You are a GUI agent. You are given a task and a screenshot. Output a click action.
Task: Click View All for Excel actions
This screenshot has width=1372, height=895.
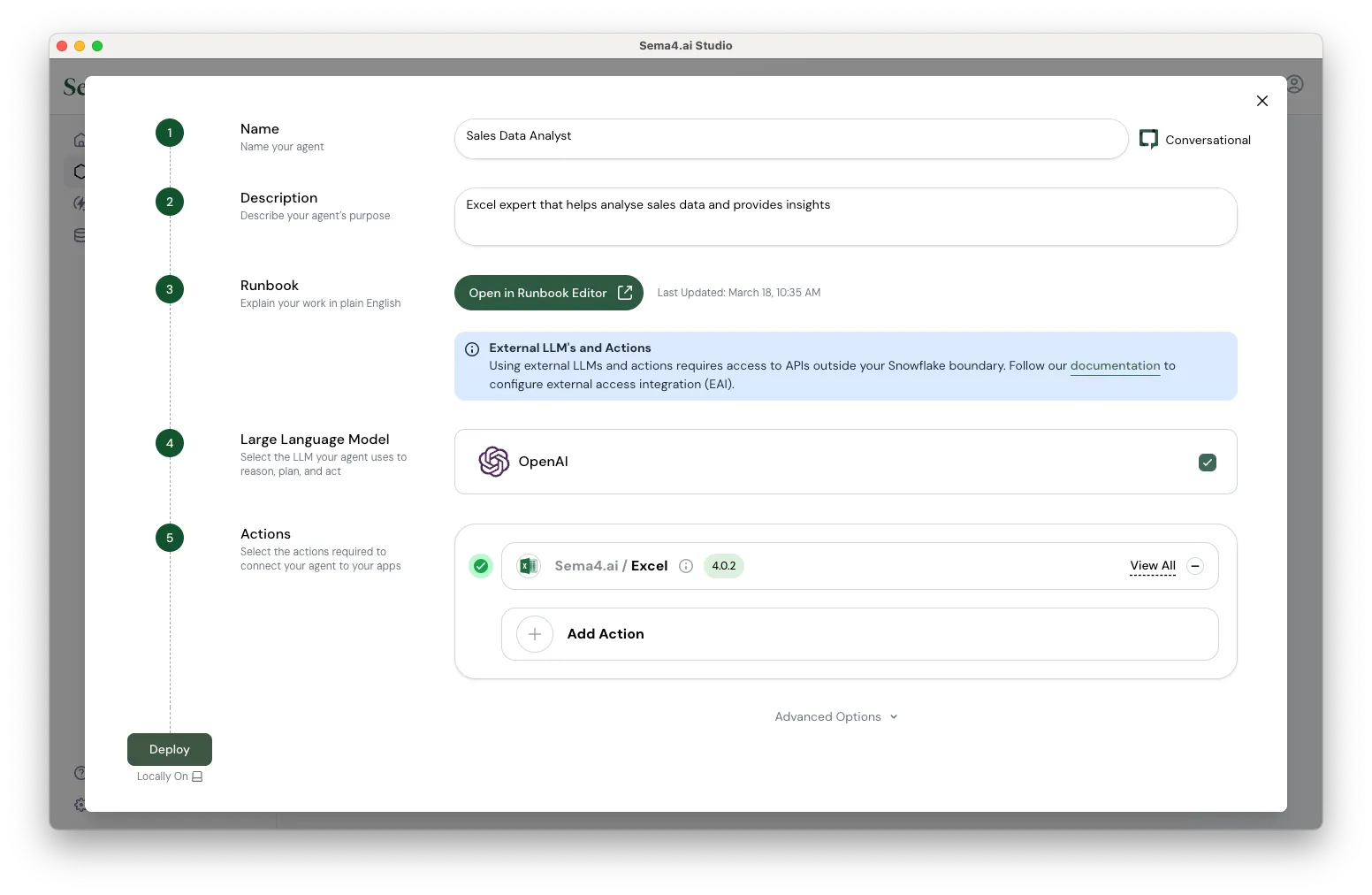[1152, 566]
